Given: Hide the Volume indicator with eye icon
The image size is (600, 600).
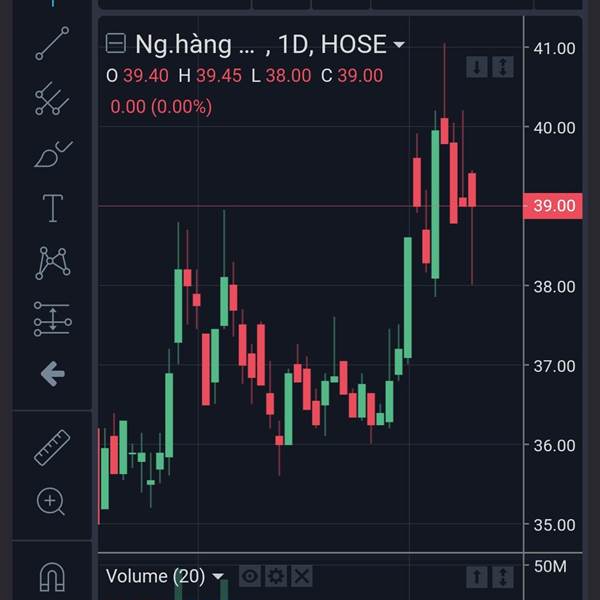Looking at the screenshot, I should coord(249,576).
